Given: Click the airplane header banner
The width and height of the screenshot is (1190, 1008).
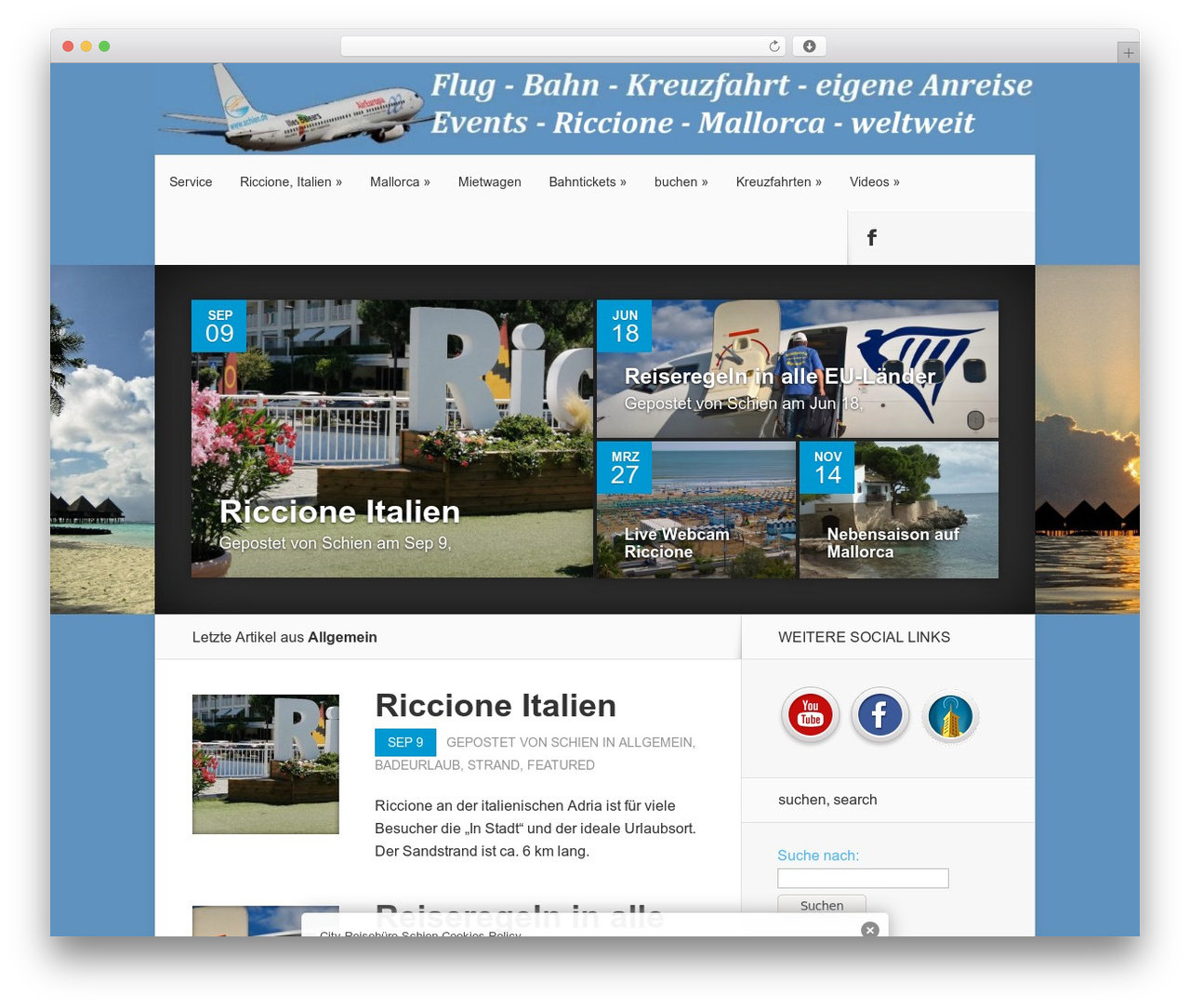Looking at the screenshot, I should point(595,109).
